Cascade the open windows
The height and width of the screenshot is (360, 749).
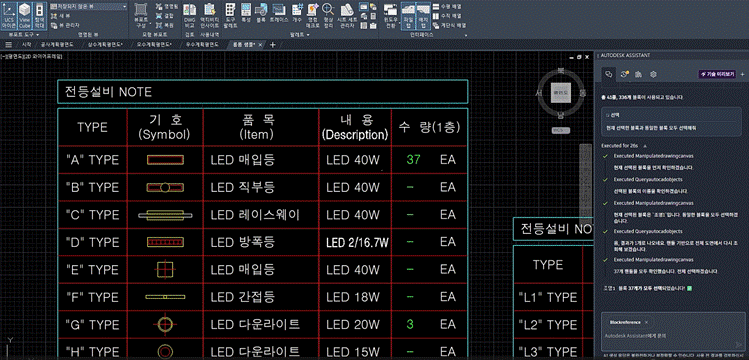449,25
